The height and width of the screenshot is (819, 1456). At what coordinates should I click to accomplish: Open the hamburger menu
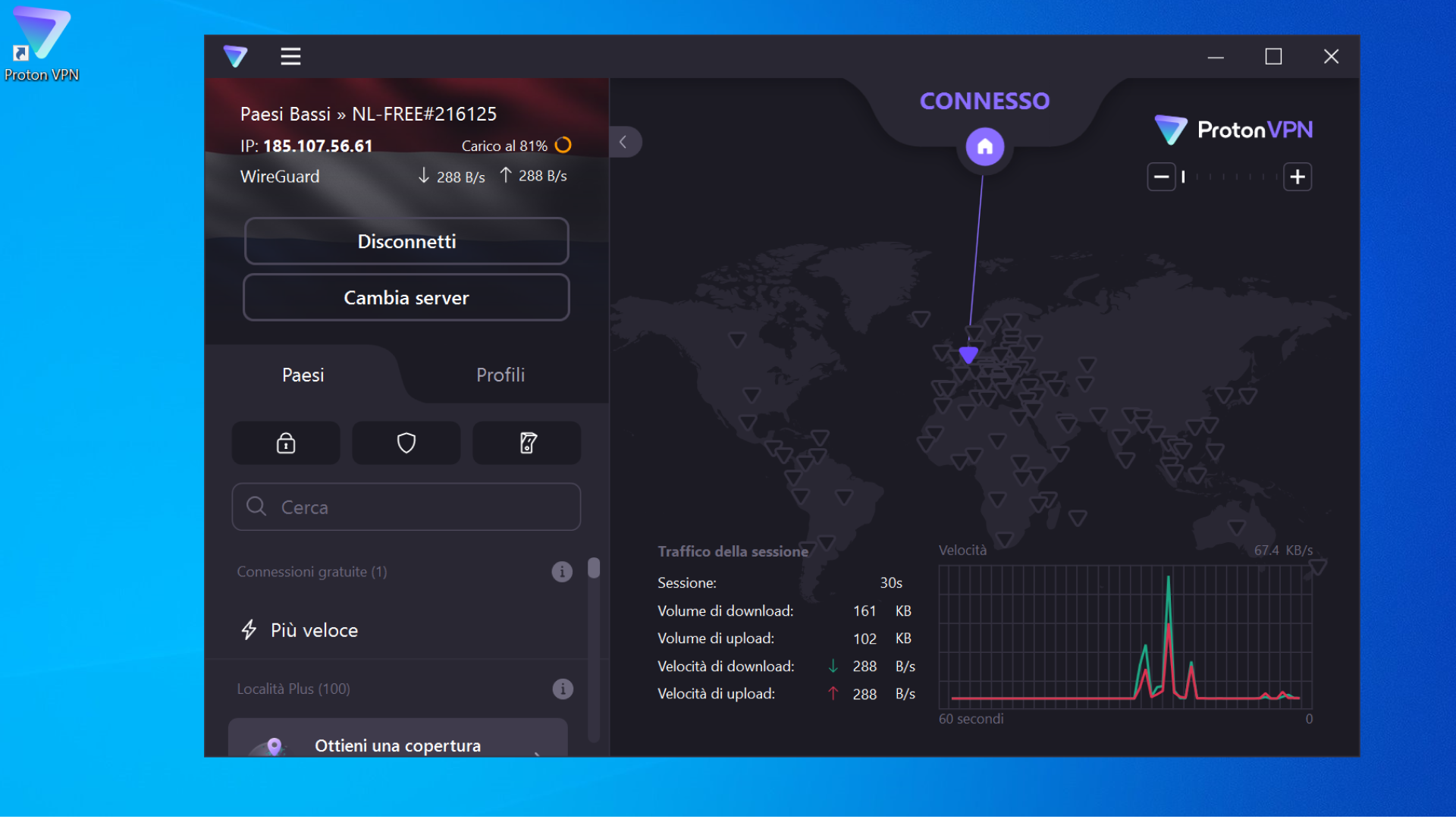click(290, 56)
